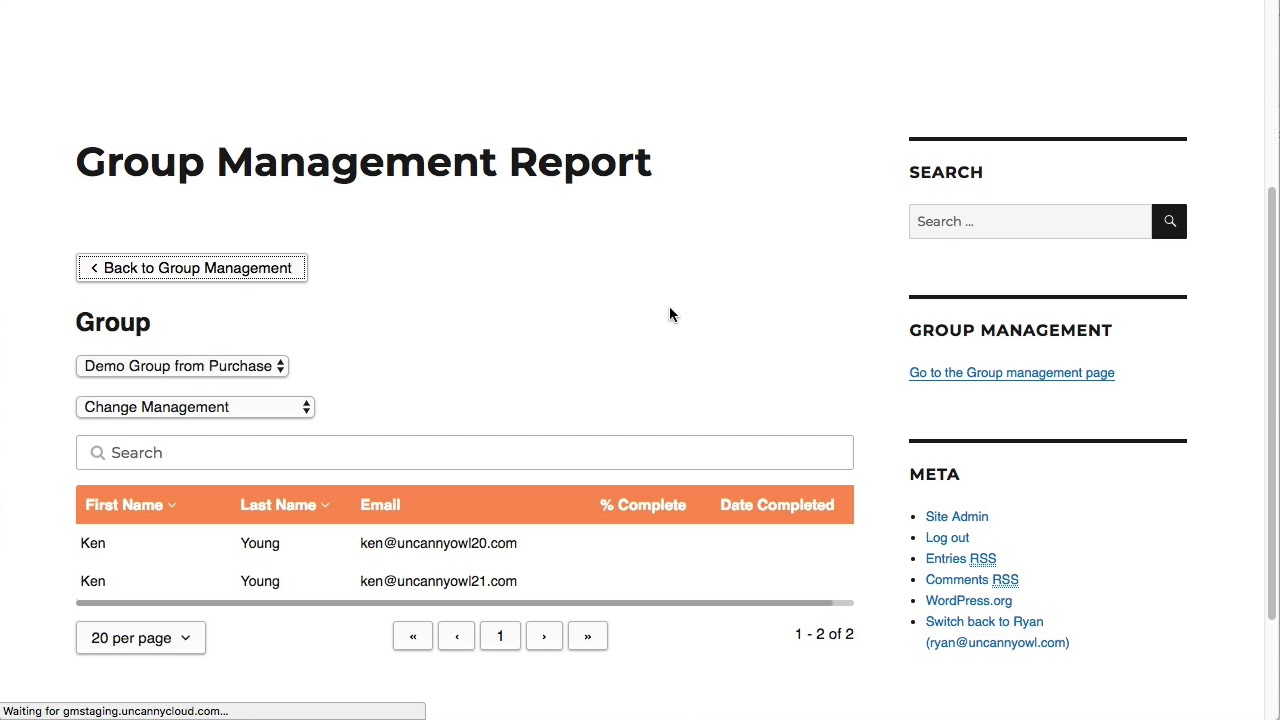The width and height of the screenshot is (1280, 720).
Task: Go to the first page of results
Action: 413,636
